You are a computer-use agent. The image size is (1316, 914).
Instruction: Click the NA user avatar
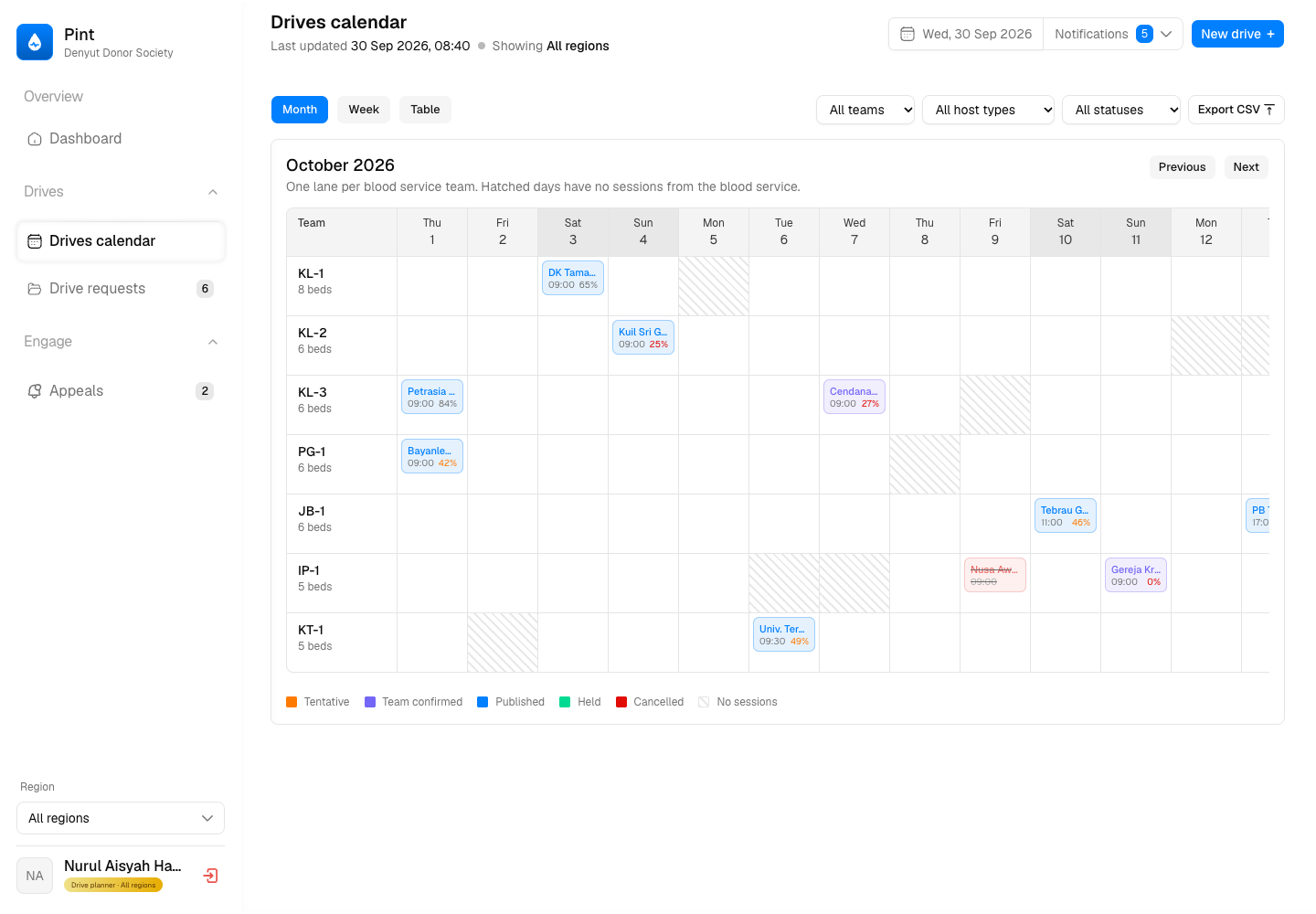pos(35,876)
